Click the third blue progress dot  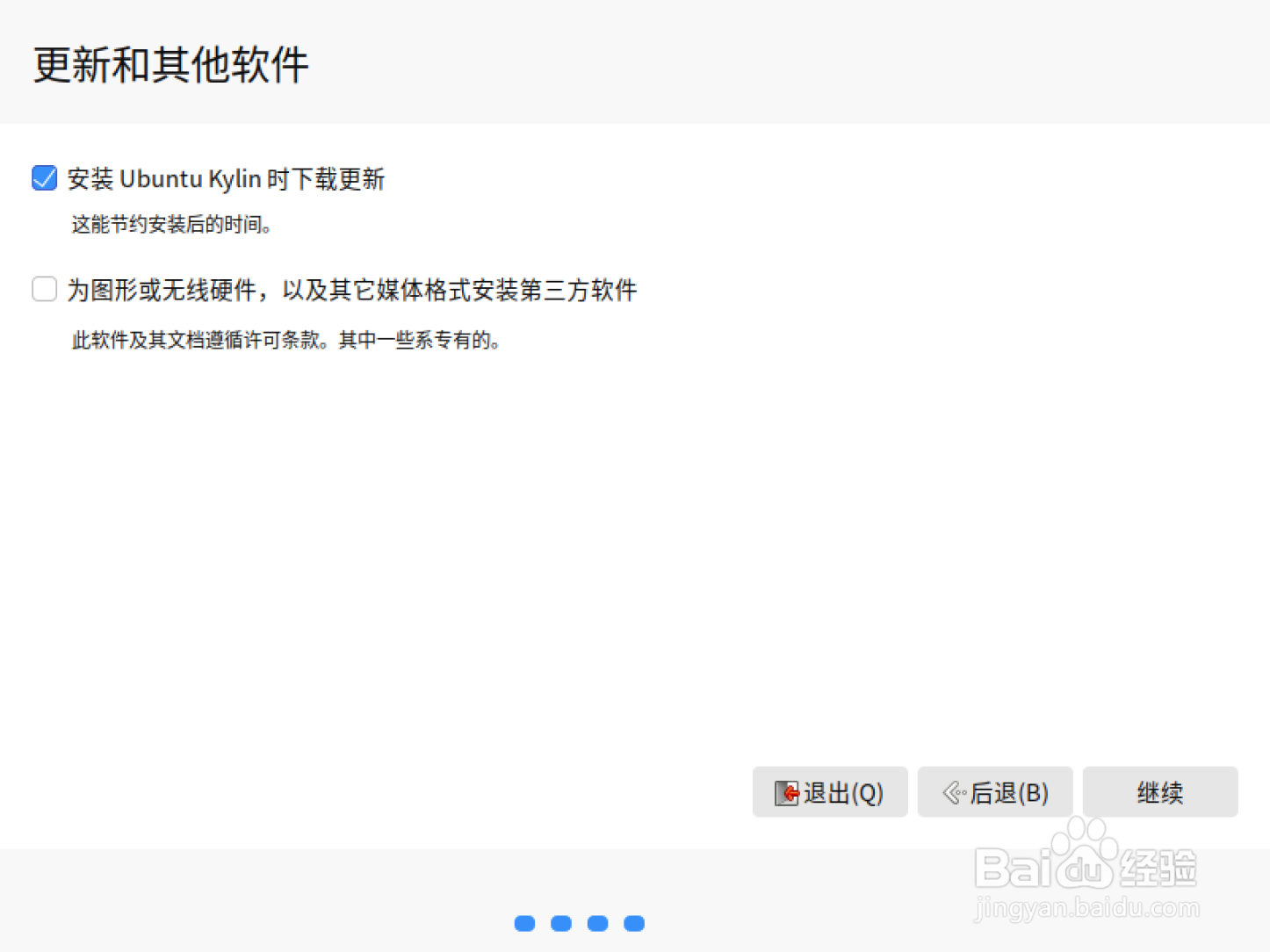coord(597,923)
